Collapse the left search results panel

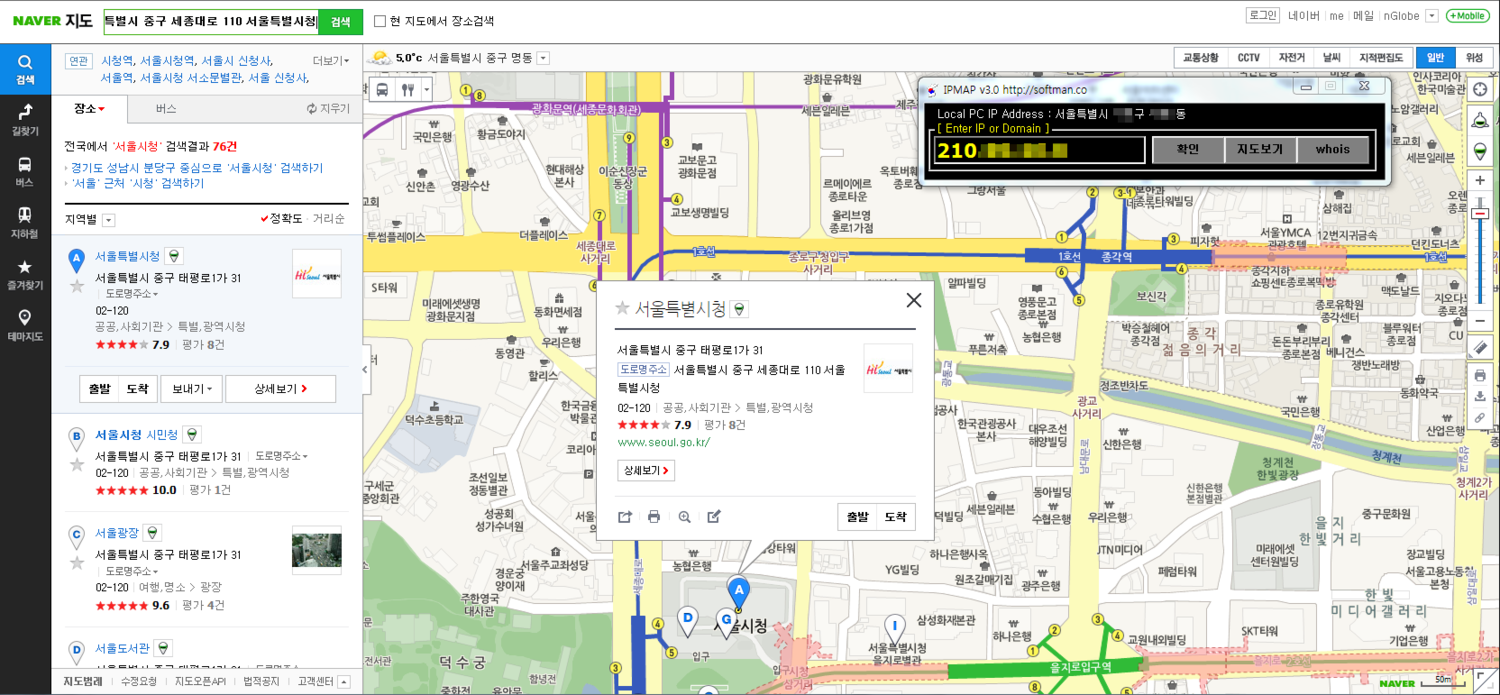[x=366, y=370]
